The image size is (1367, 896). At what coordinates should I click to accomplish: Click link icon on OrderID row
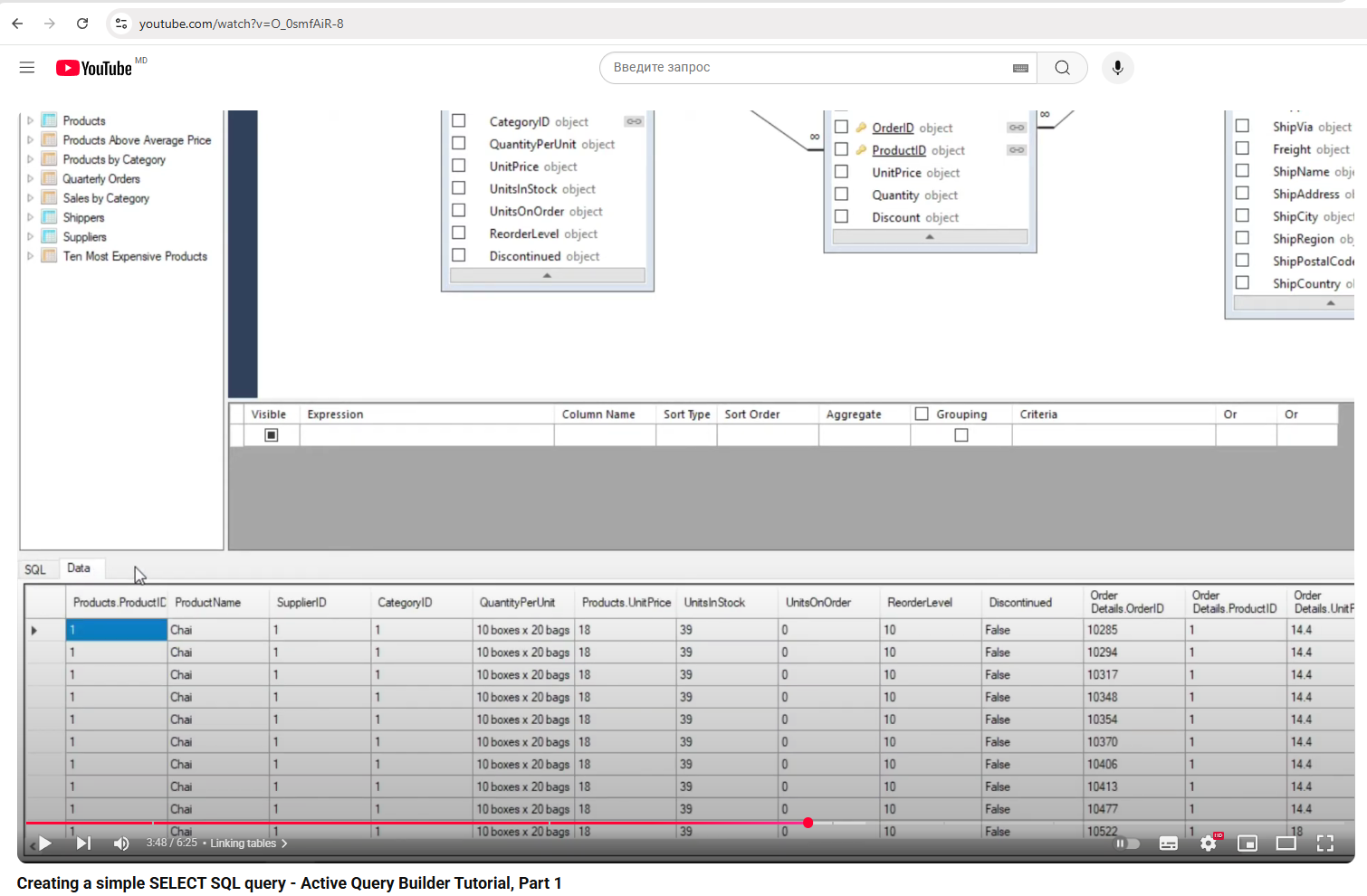tap(1017, 128)
